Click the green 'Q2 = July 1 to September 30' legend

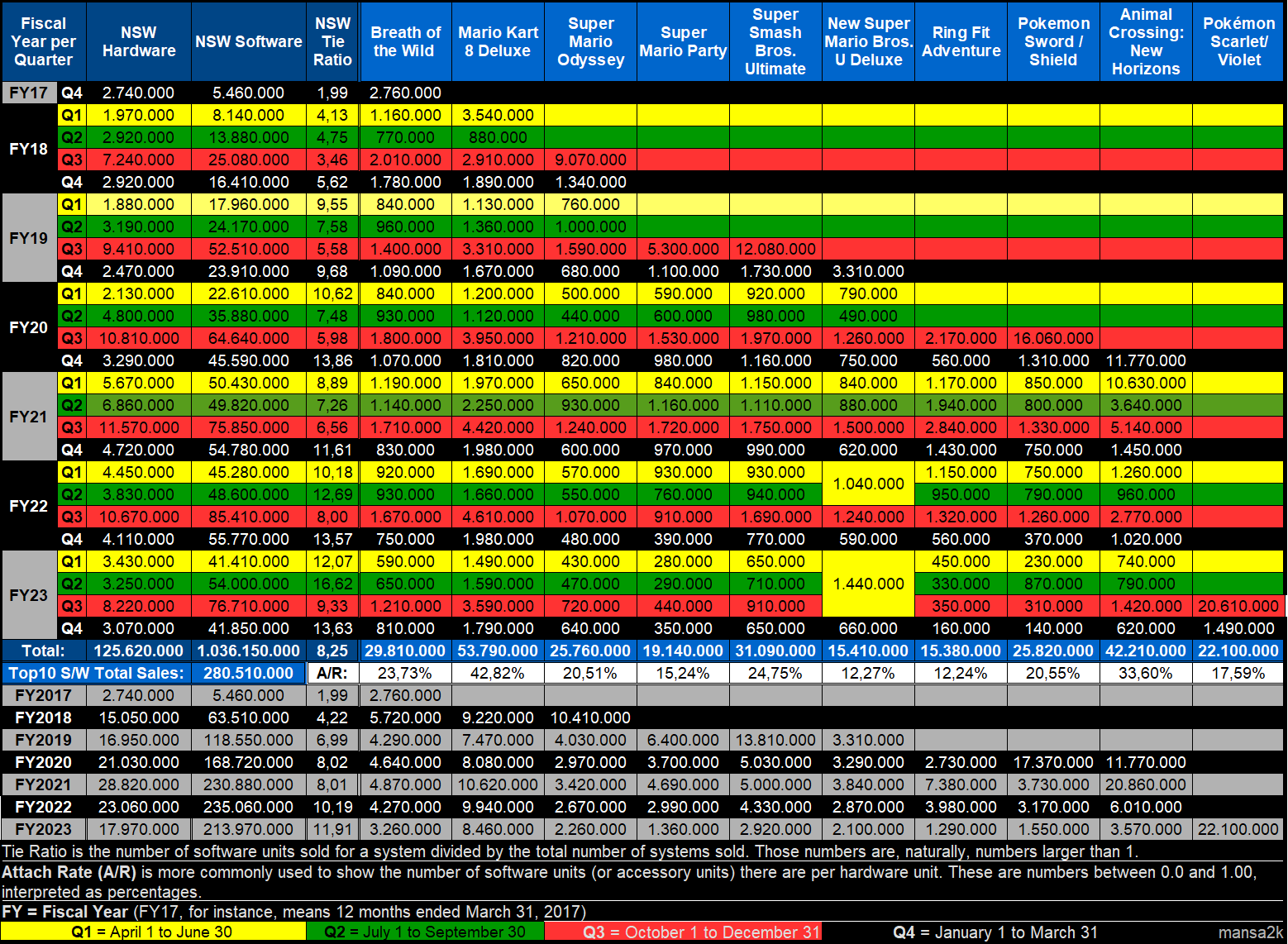pos(425,932)
